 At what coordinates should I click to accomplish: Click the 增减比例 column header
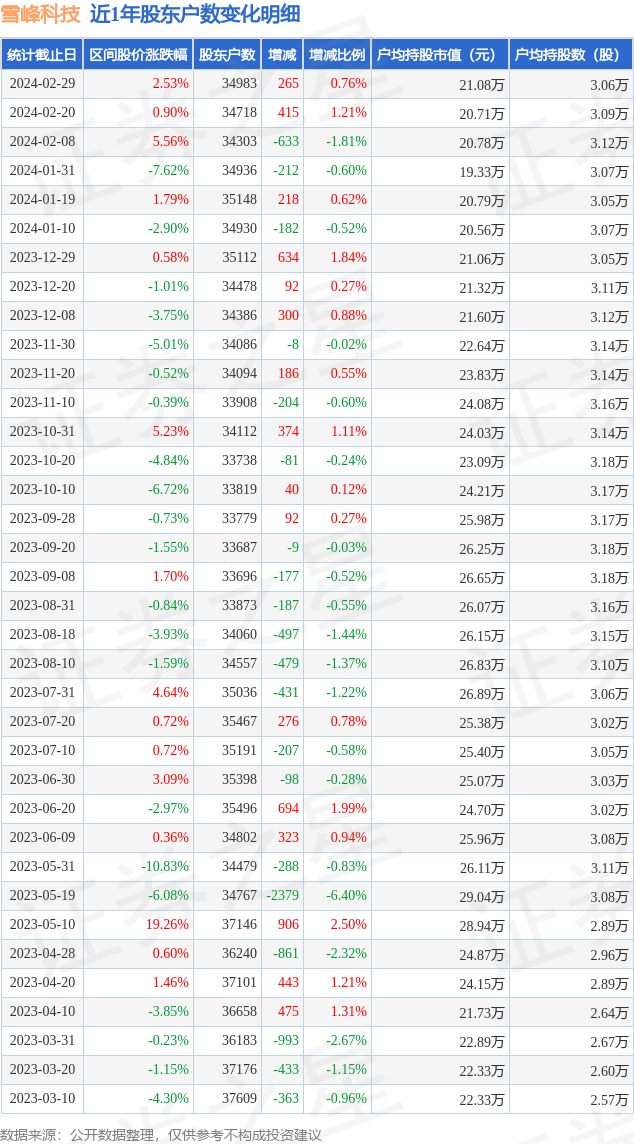pyautogui.click(x=337, y=55)
